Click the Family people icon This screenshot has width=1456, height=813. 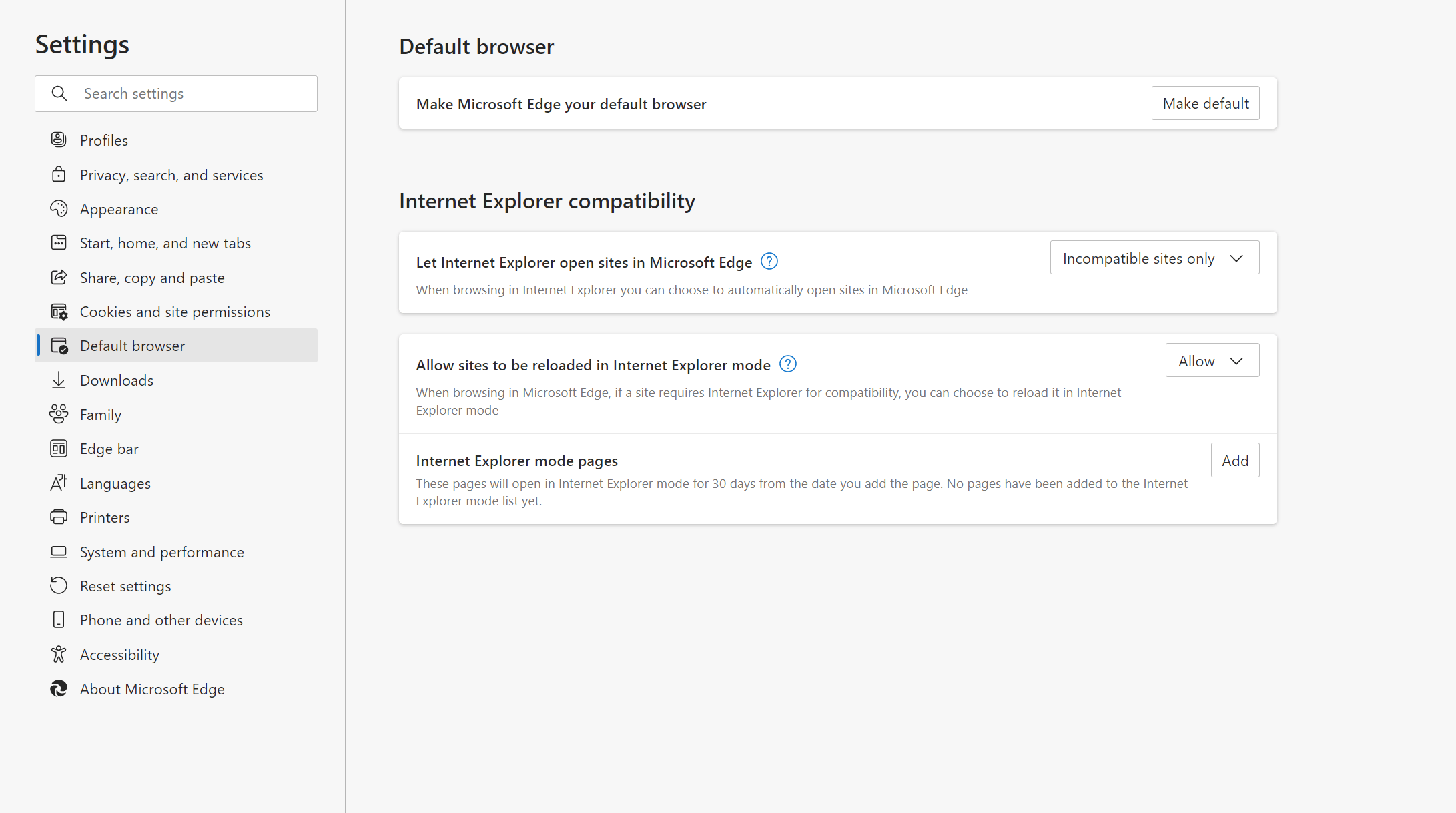pyautogui.click(x=59, y=415)
